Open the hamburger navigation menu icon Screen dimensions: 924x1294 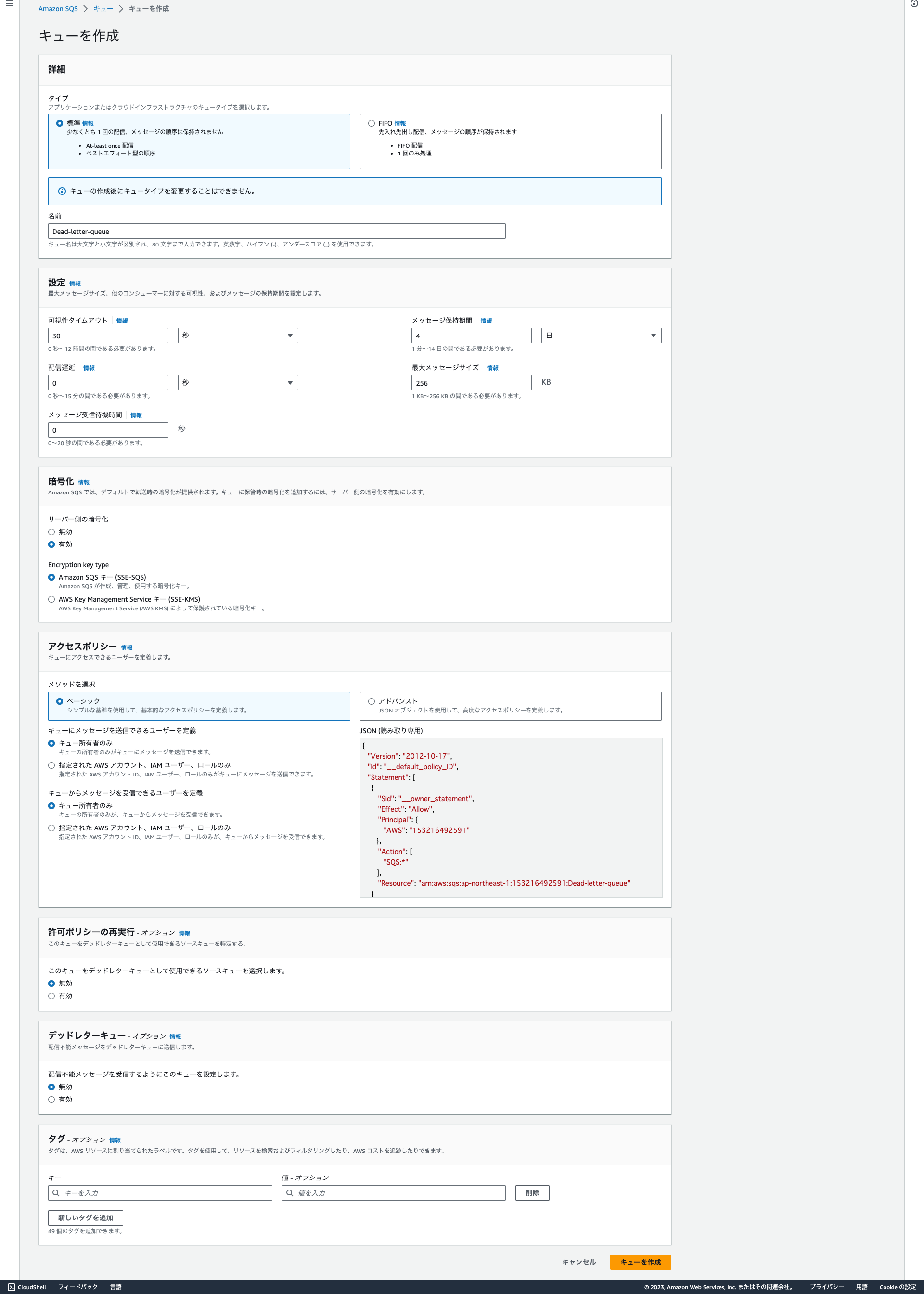click(x=9, y=4)
